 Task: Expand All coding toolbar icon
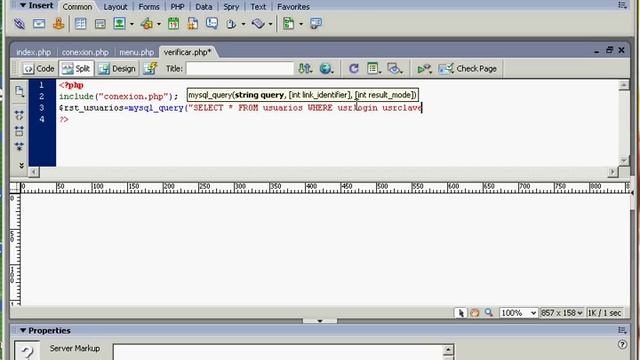pos(19,146)
